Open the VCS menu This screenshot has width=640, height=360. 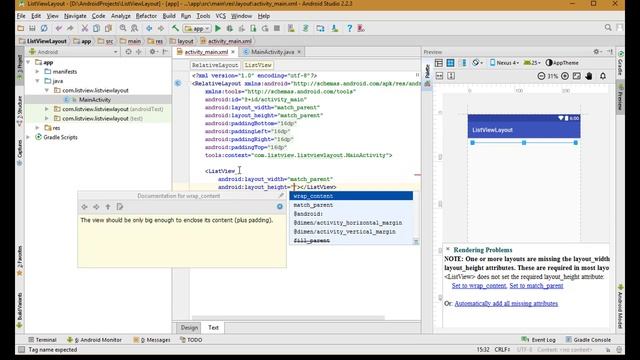click(x=220, y=16)
